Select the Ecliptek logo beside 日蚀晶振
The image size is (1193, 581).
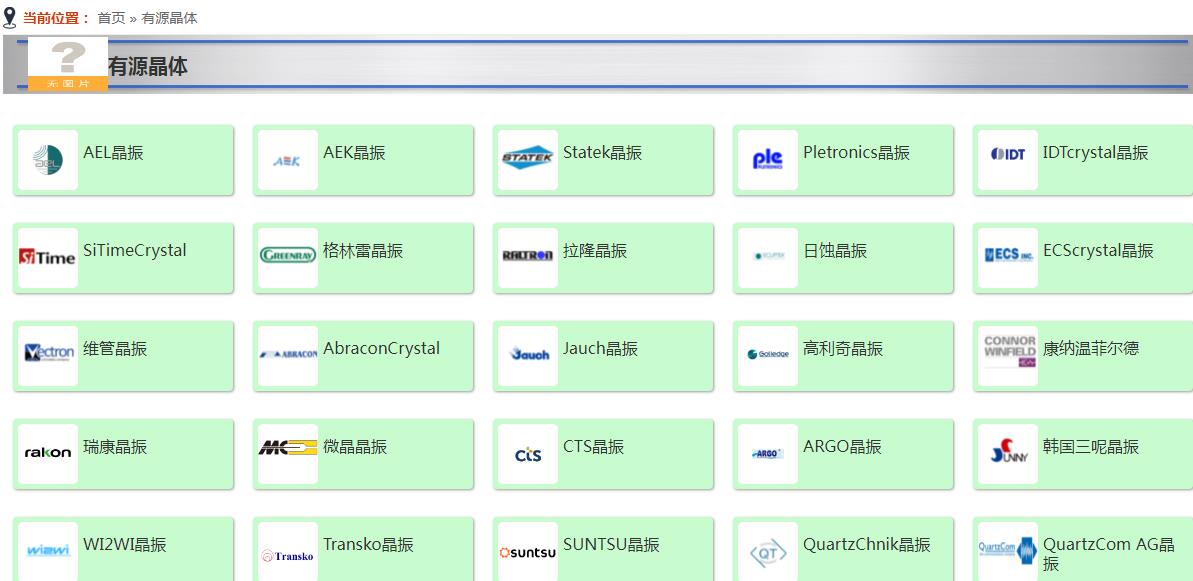(x=768, y=258)
